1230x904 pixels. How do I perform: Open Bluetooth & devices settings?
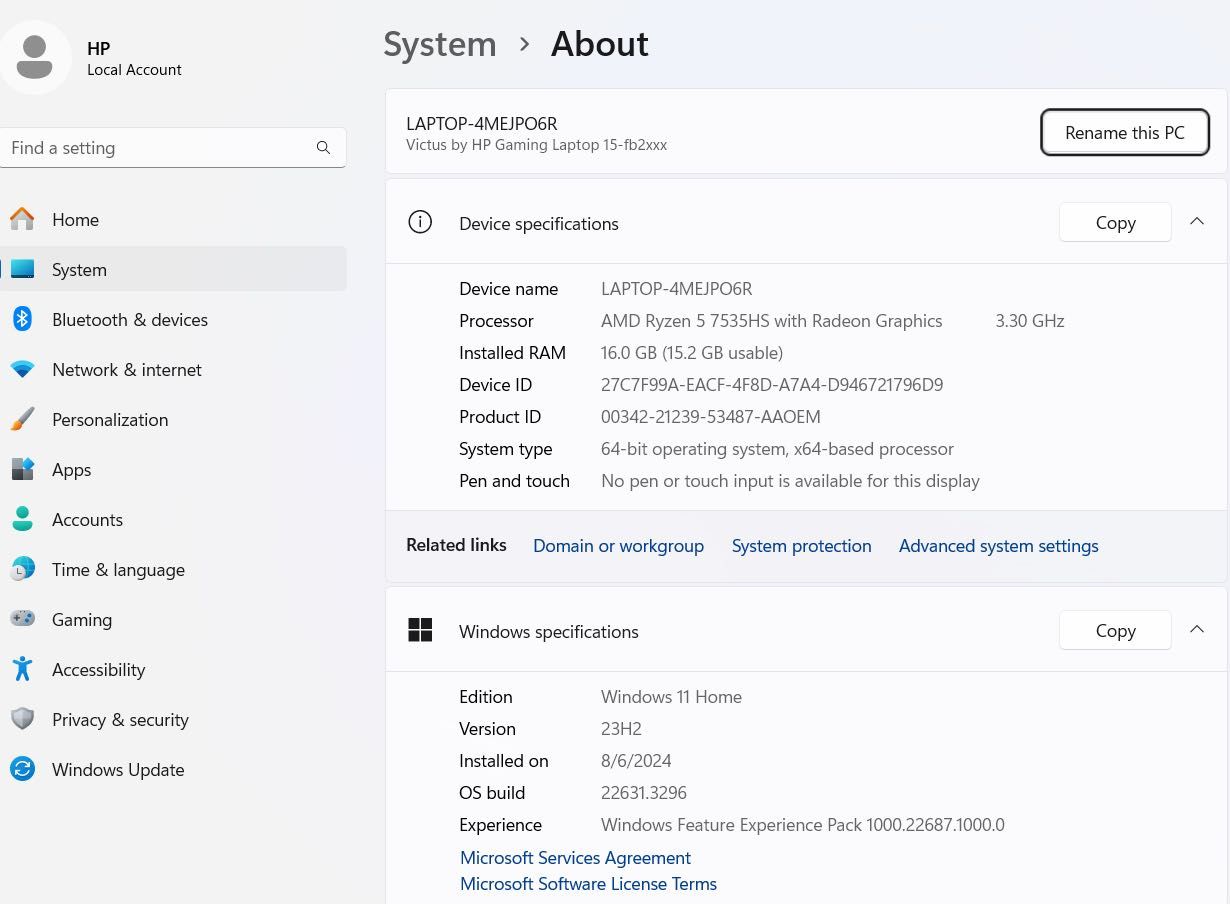coord(173,319)
